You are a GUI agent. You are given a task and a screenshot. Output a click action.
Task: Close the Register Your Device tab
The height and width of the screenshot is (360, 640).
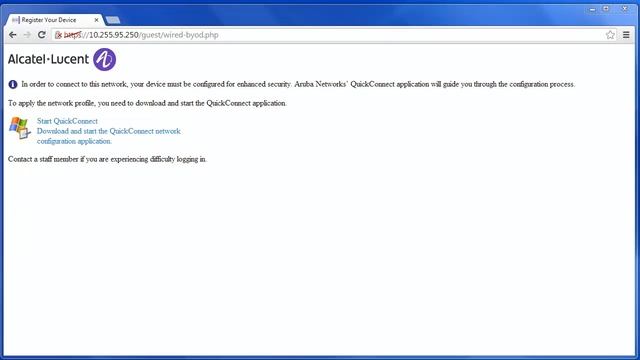[96, 20]
